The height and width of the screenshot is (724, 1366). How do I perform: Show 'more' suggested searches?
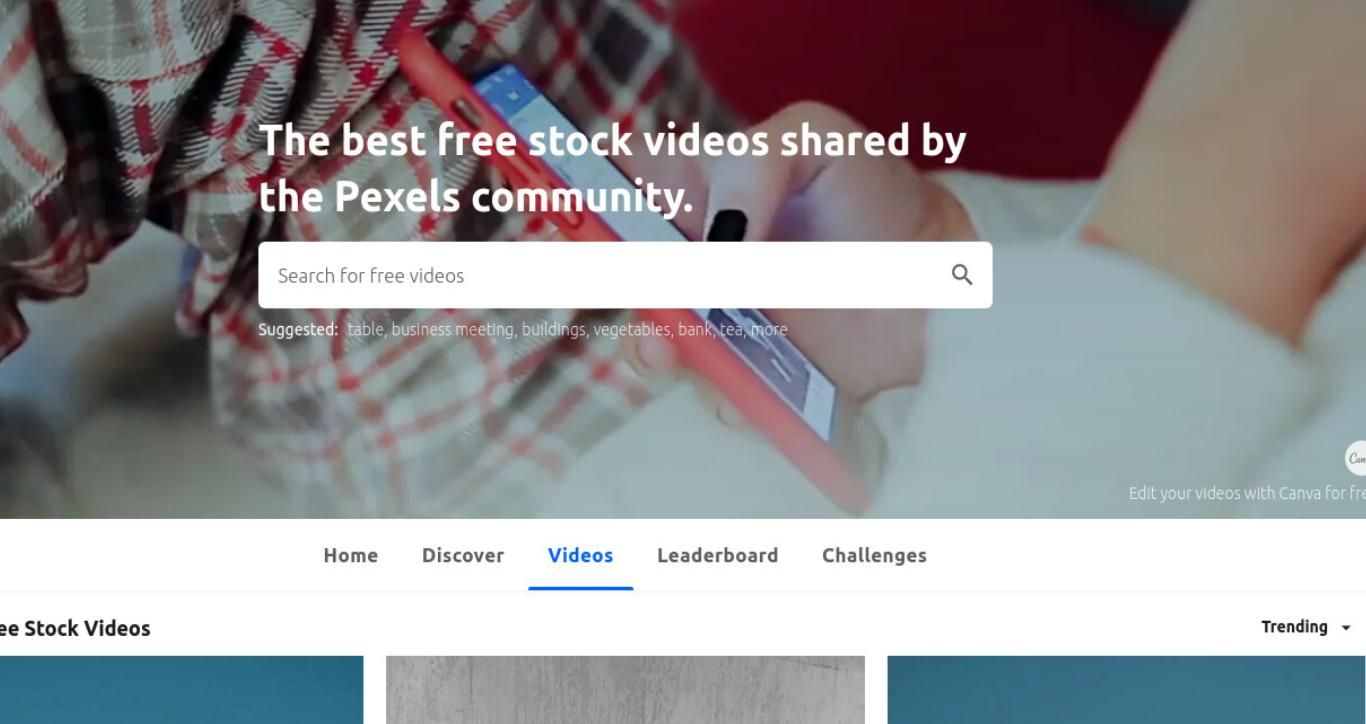tap(769, 329)
